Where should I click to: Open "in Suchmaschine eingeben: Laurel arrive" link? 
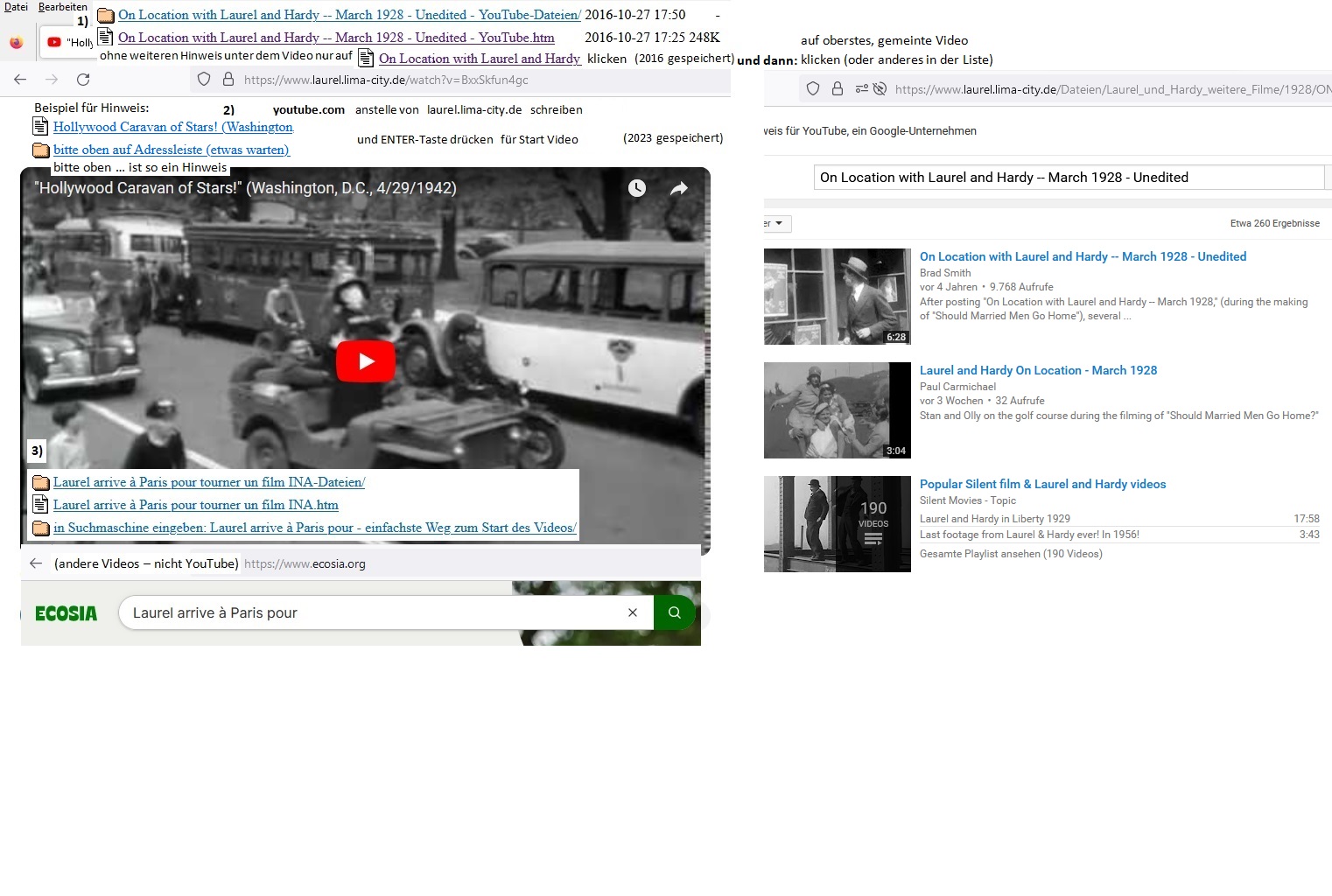coord(315,528)
